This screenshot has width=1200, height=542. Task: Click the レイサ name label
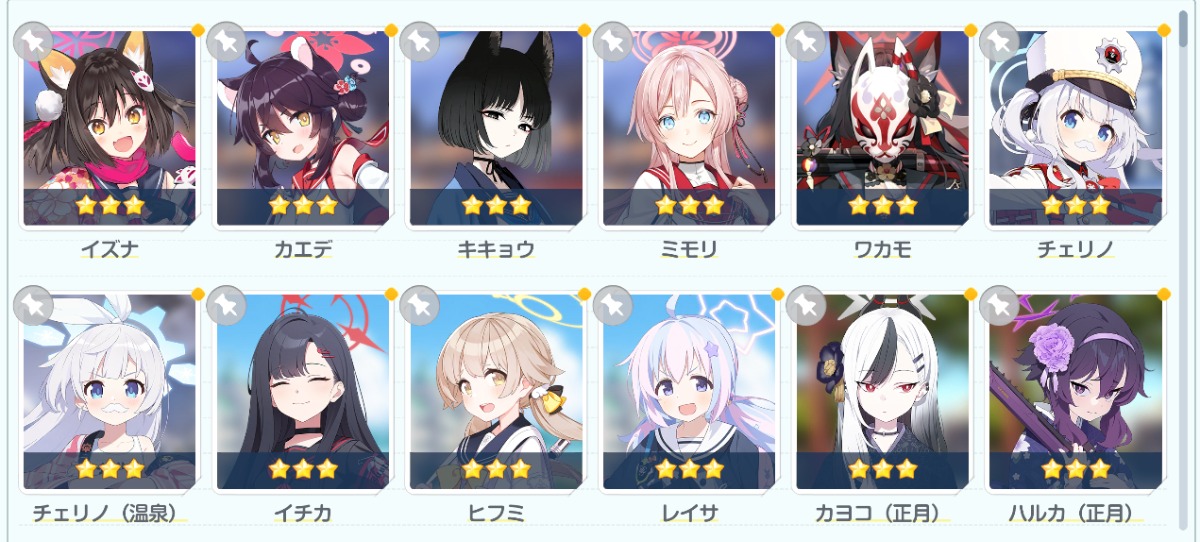(x=689, y=514)
